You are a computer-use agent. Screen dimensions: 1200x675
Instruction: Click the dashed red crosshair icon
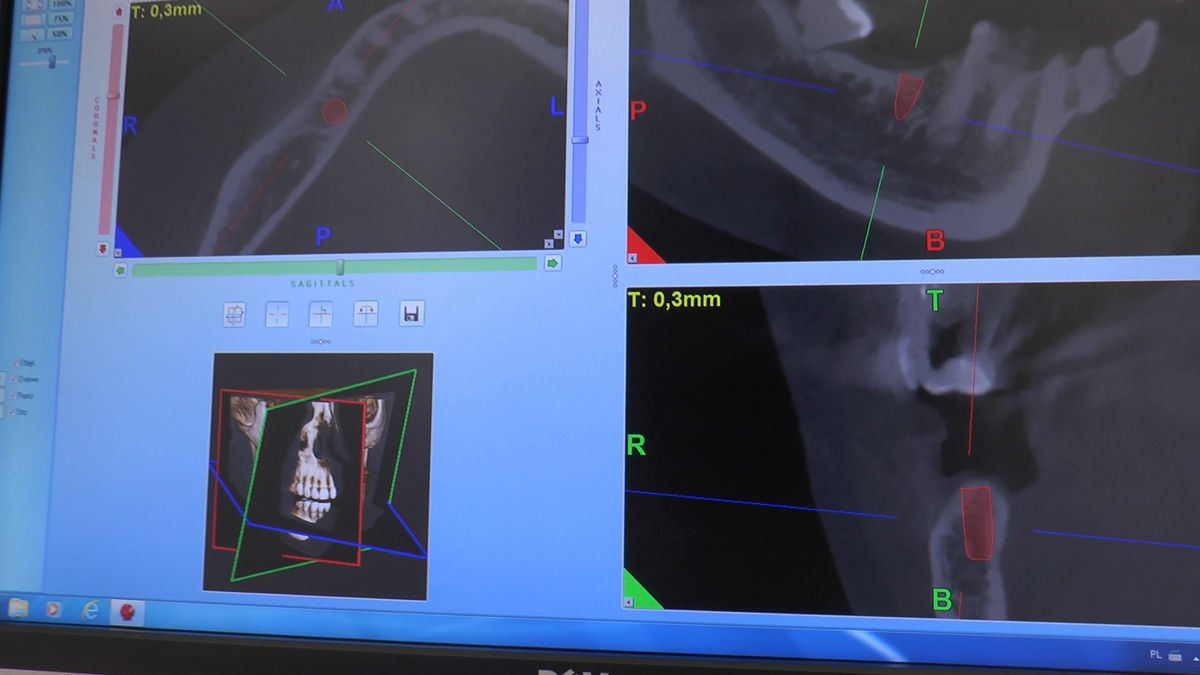(277, 315)
